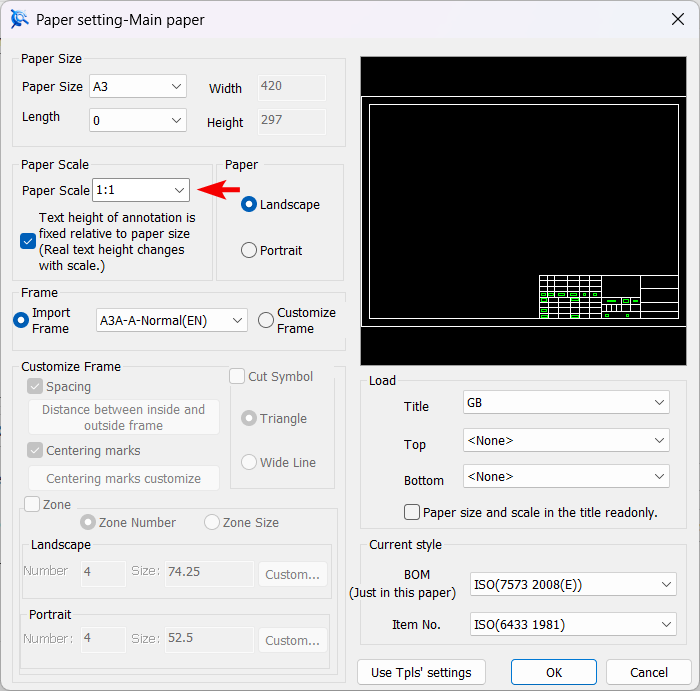Click the Cancel button
This screenshot has width=700, height=691.
click(649, 672)
